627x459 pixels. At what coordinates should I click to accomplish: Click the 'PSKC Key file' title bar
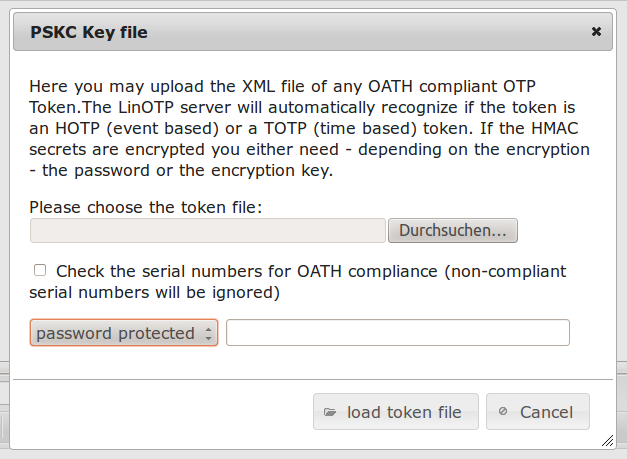tap(300, 32)
